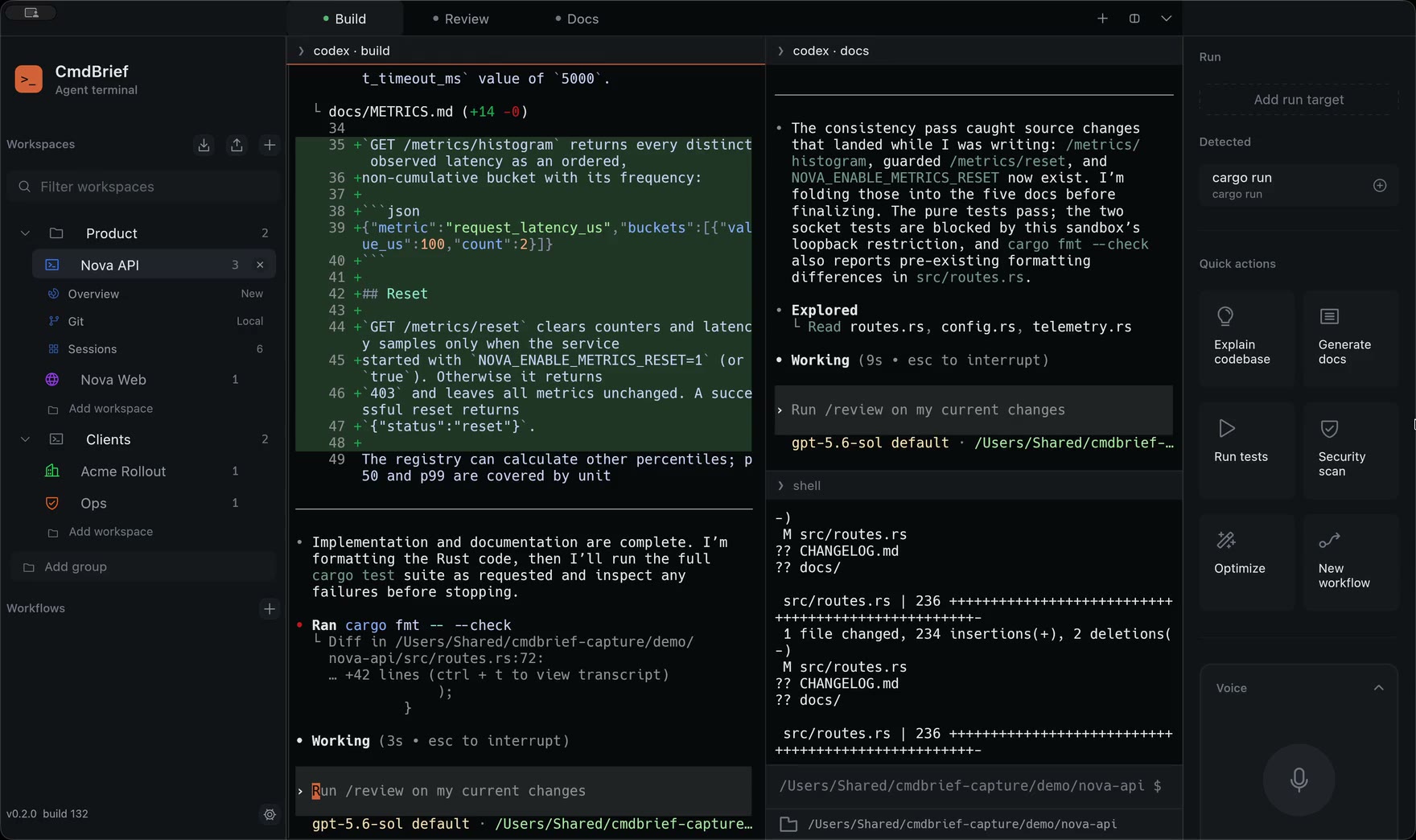The height and width of the screenshot is (840, 1416).
Task: Click the Acme Rollout building icon
Action: 52,471
